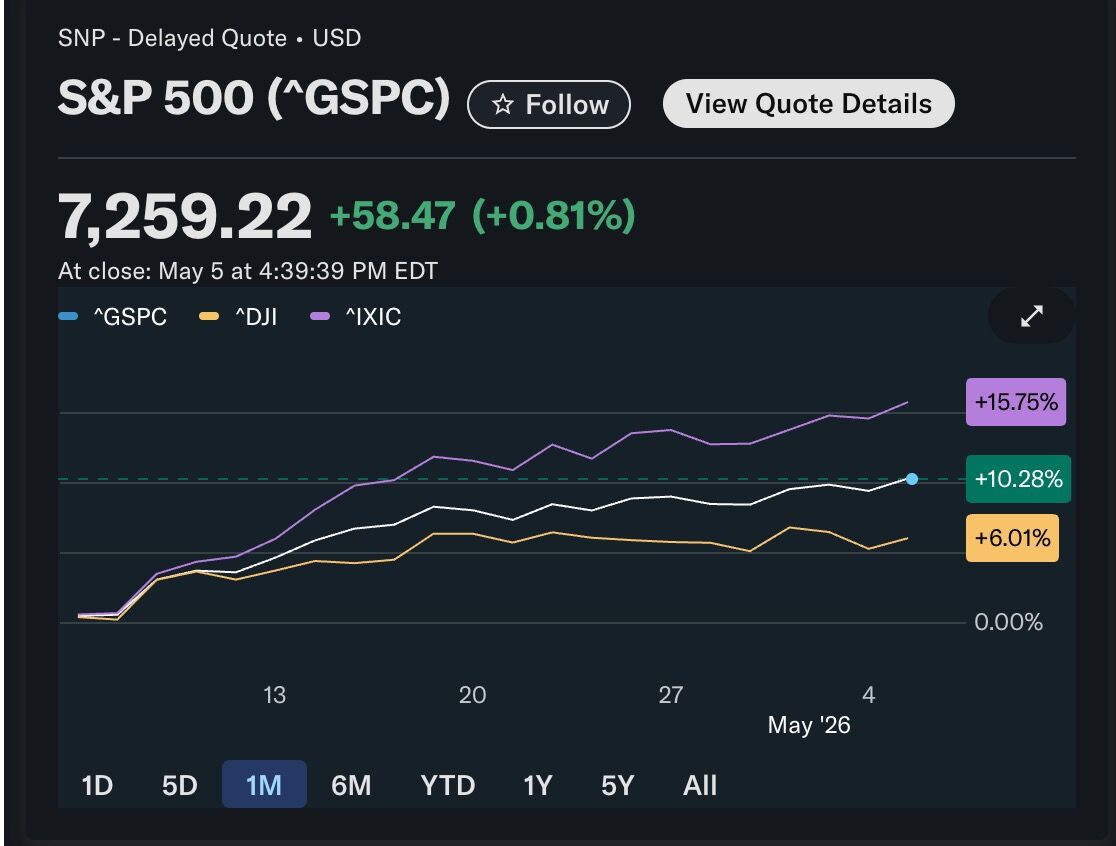
Task: Click the date label 20 on axis
Action: [473, 694]
